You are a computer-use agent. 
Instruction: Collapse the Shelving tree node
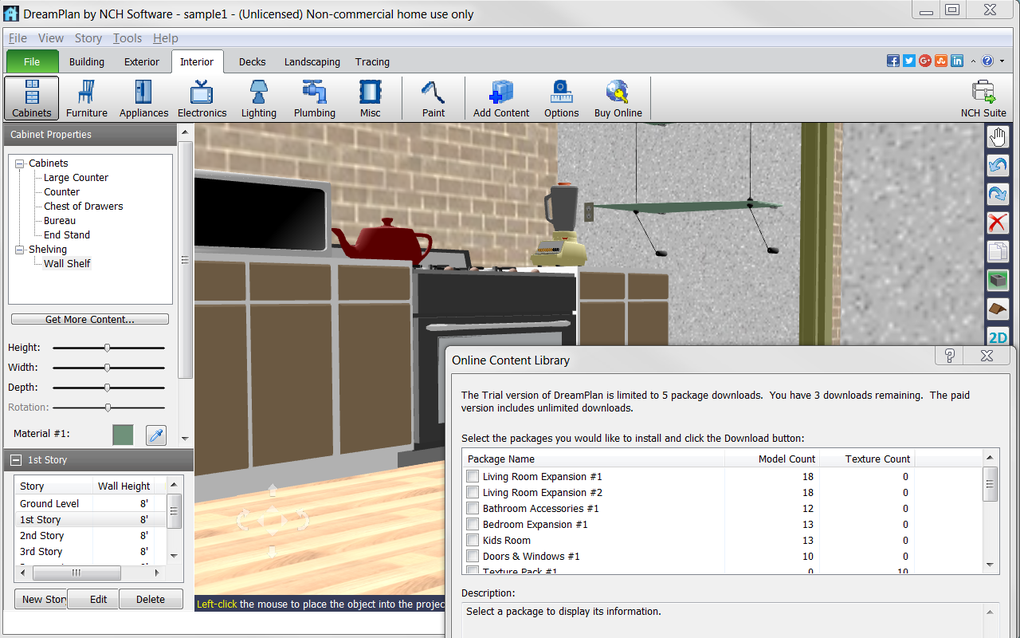[x=19, y=250]
